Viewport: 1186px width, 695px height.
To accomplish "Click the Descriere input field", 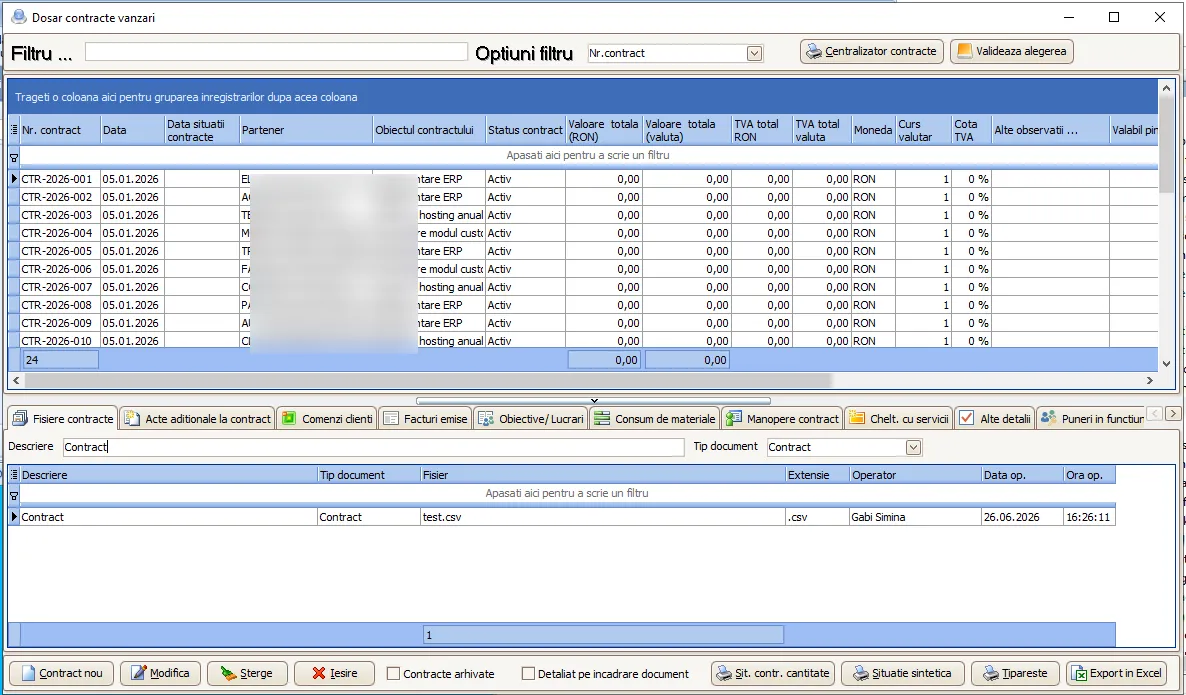I will (x=374, y=447).
